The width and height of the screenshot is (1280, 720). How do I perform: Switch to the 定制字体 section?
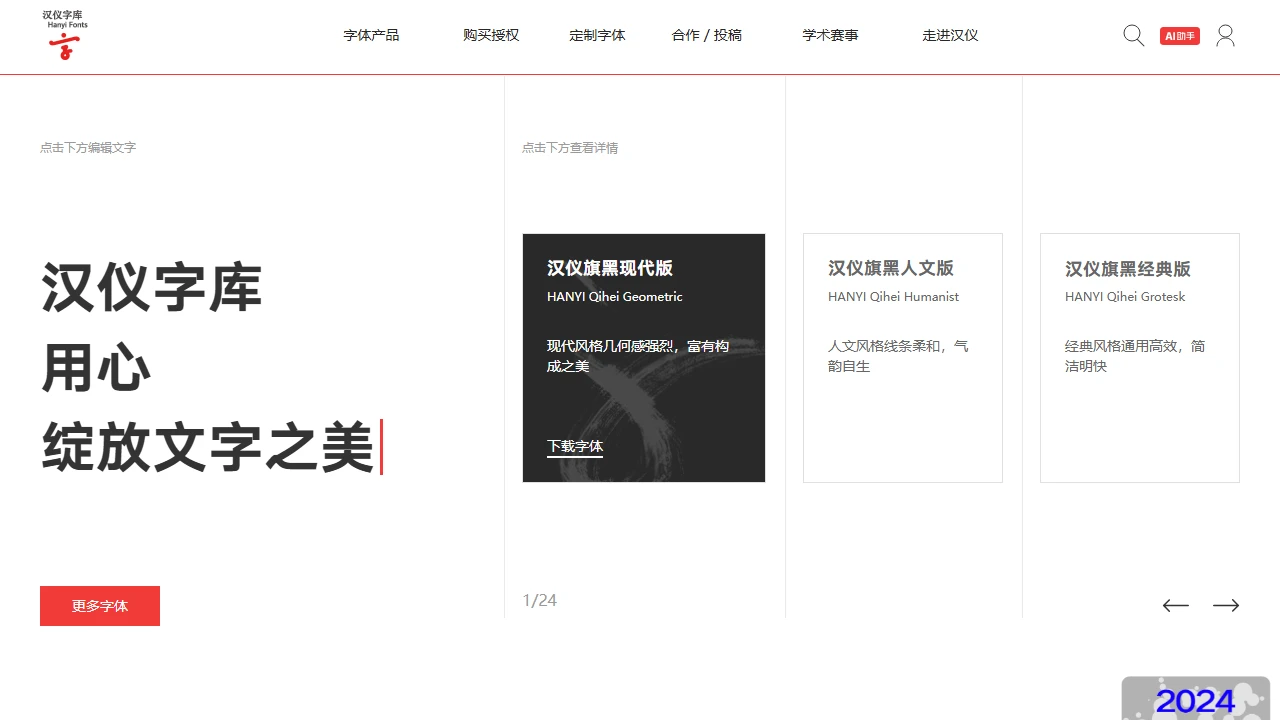597,34
